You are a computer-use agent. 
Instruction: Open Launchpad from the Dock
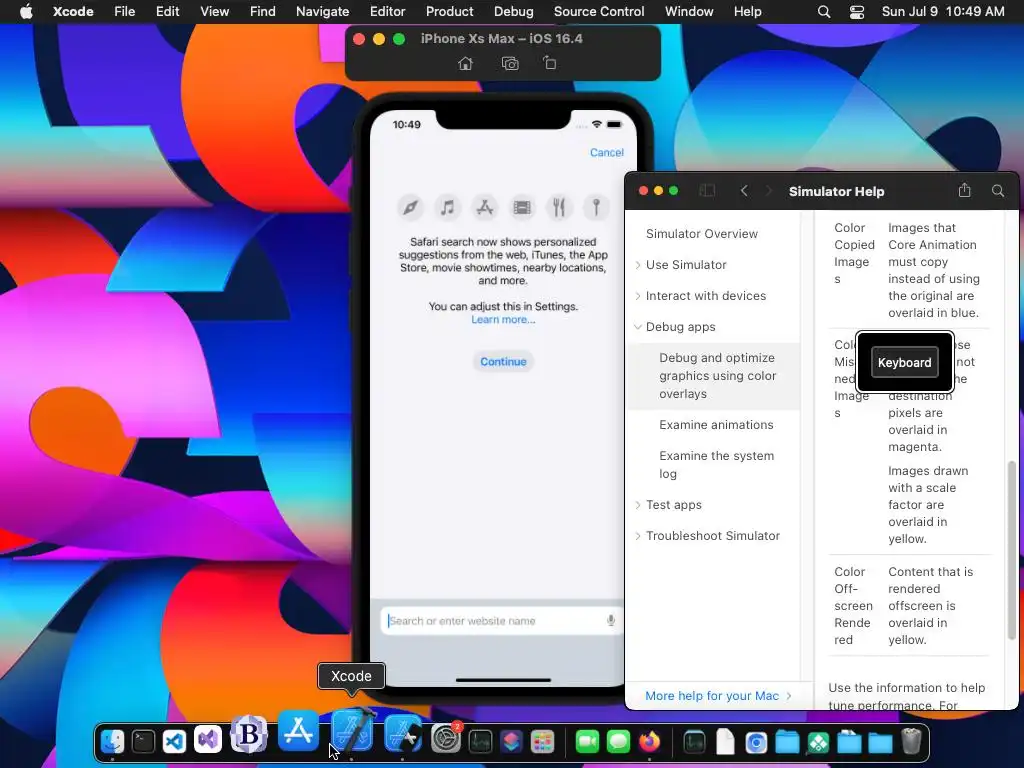(x=542, y=741)
